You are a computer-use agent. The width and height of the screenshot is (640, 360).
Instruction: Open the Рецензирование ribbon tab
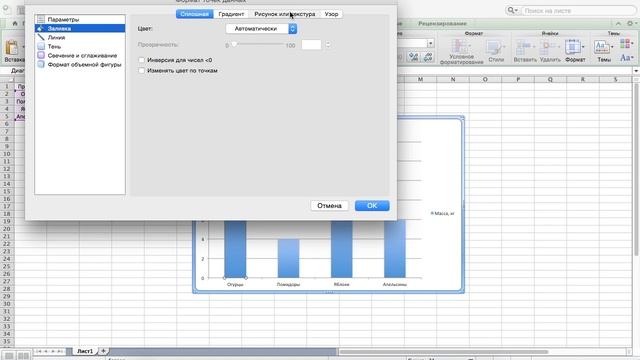pos(442,24)
